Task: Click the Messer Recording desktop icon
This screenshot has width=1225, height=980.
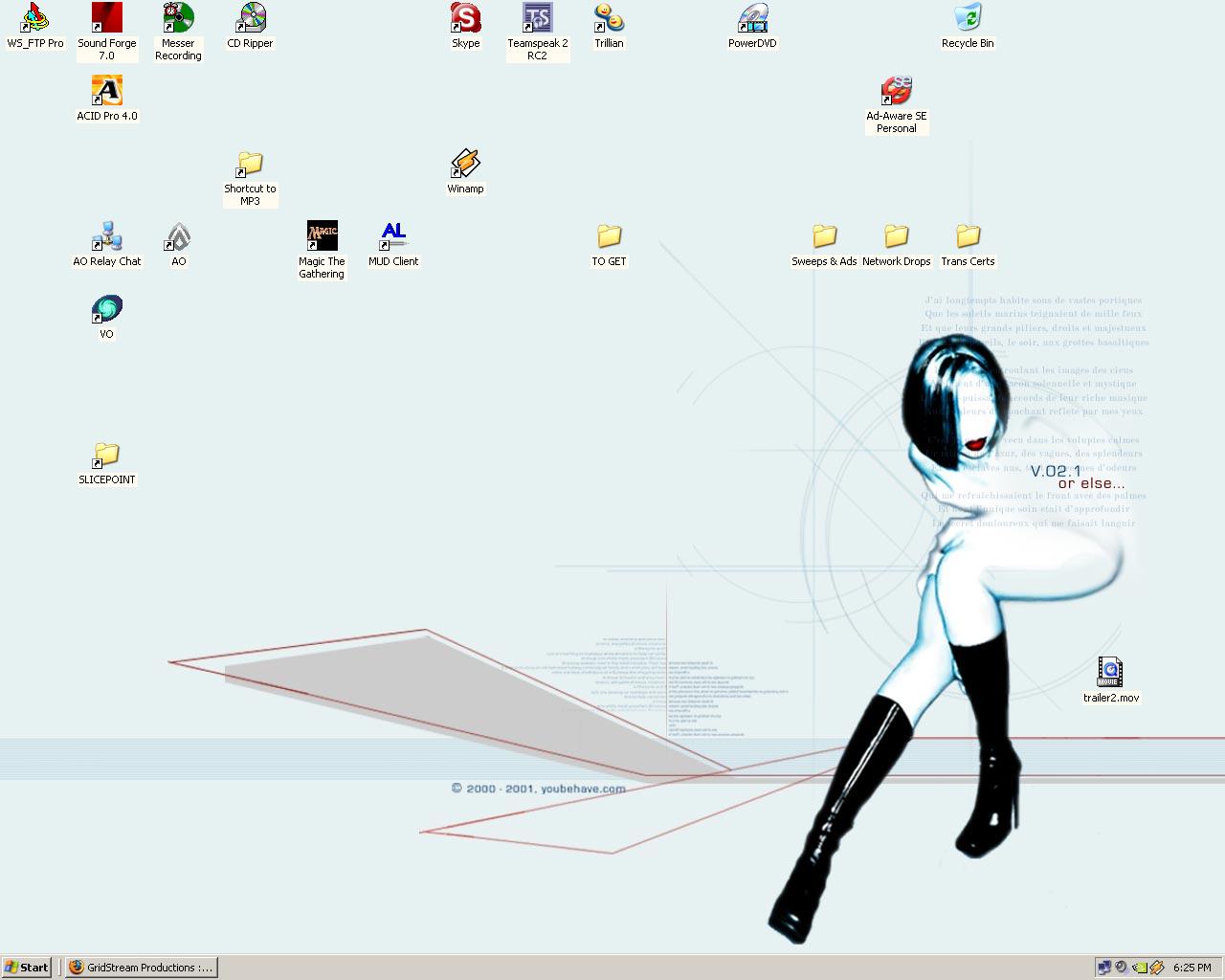Action: click(178, 18)
